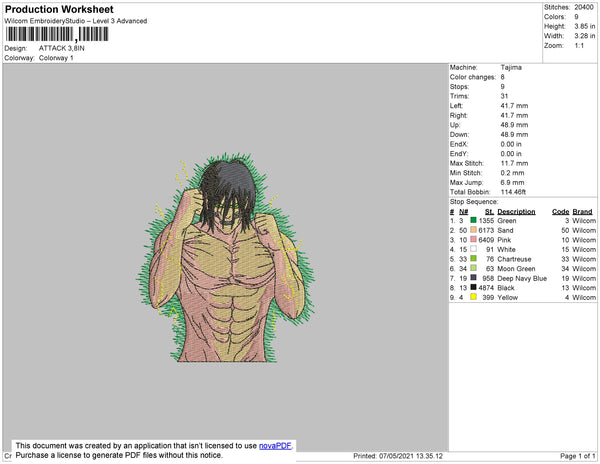Click the Sand thread color swatch

[473, 230]
